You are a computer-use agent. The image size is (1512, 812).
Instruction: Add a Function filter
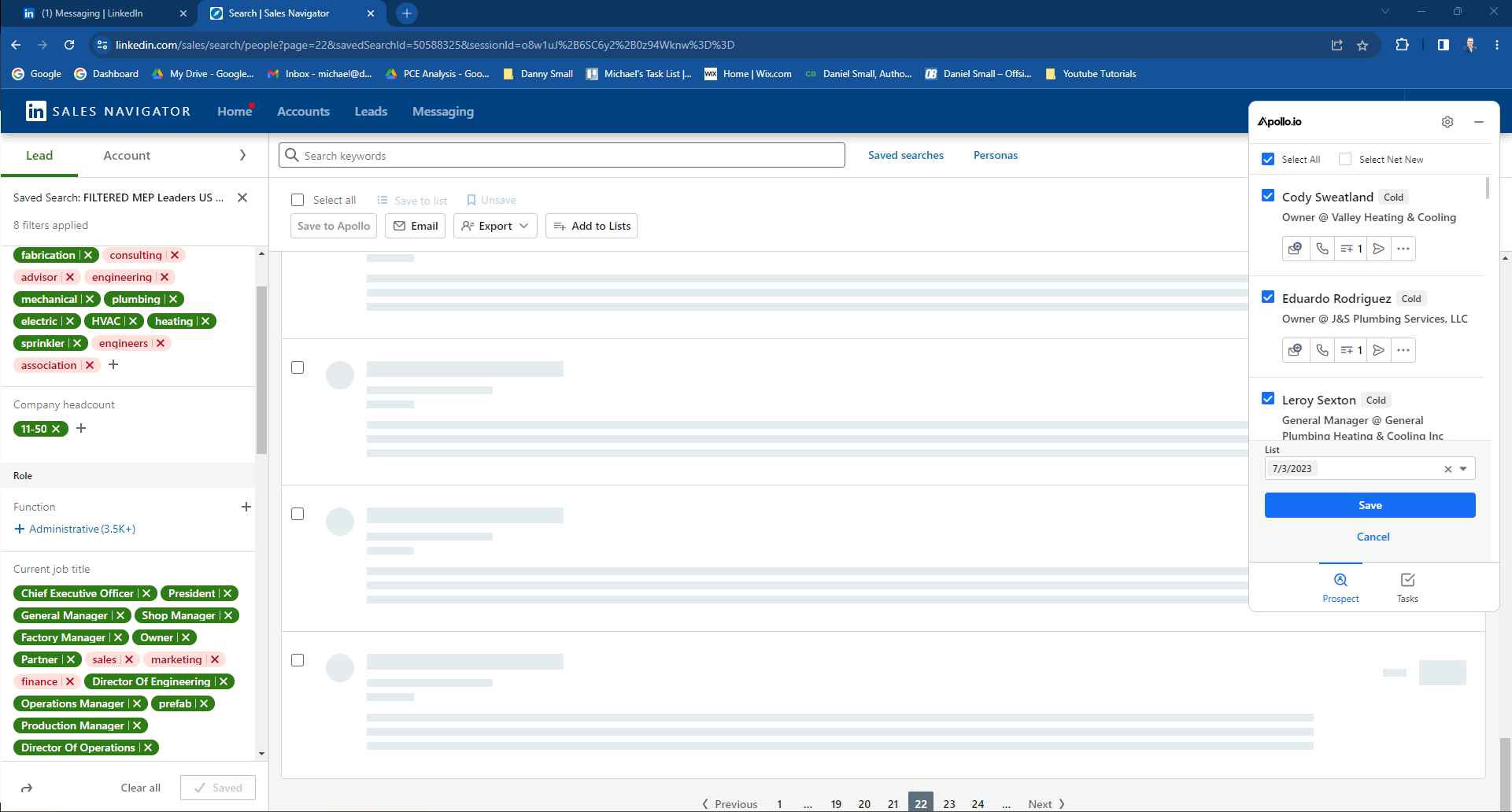click(246, 507)
